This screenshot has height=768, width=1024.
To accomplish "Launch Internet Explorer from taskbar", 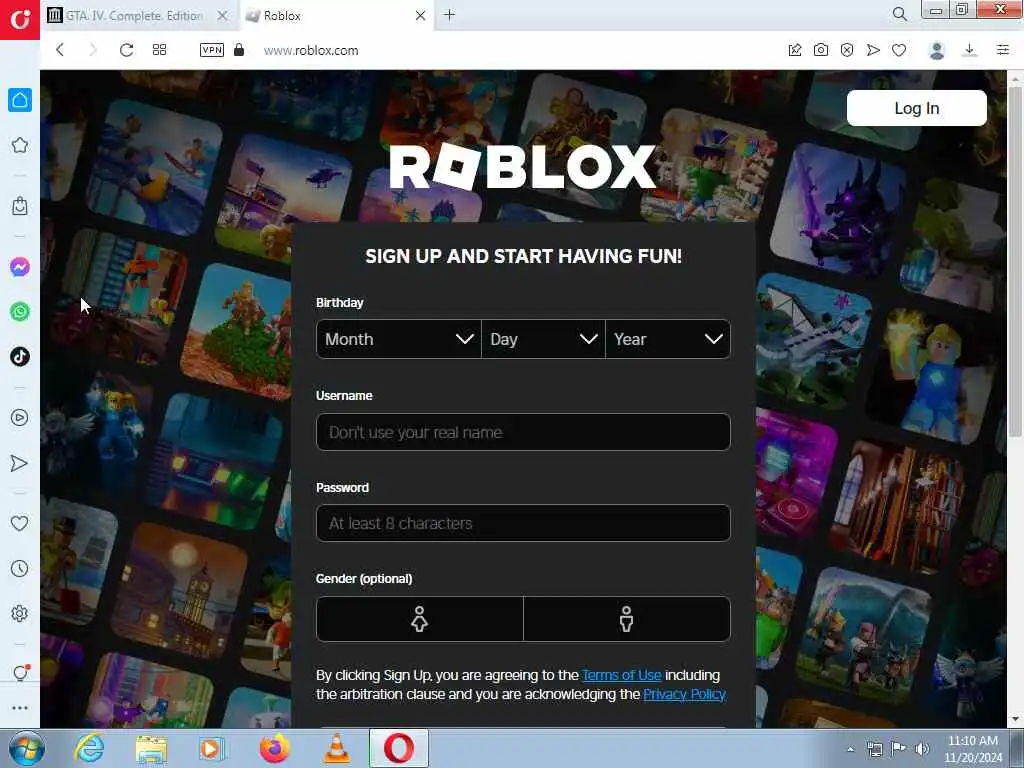I will click(89, 748).
